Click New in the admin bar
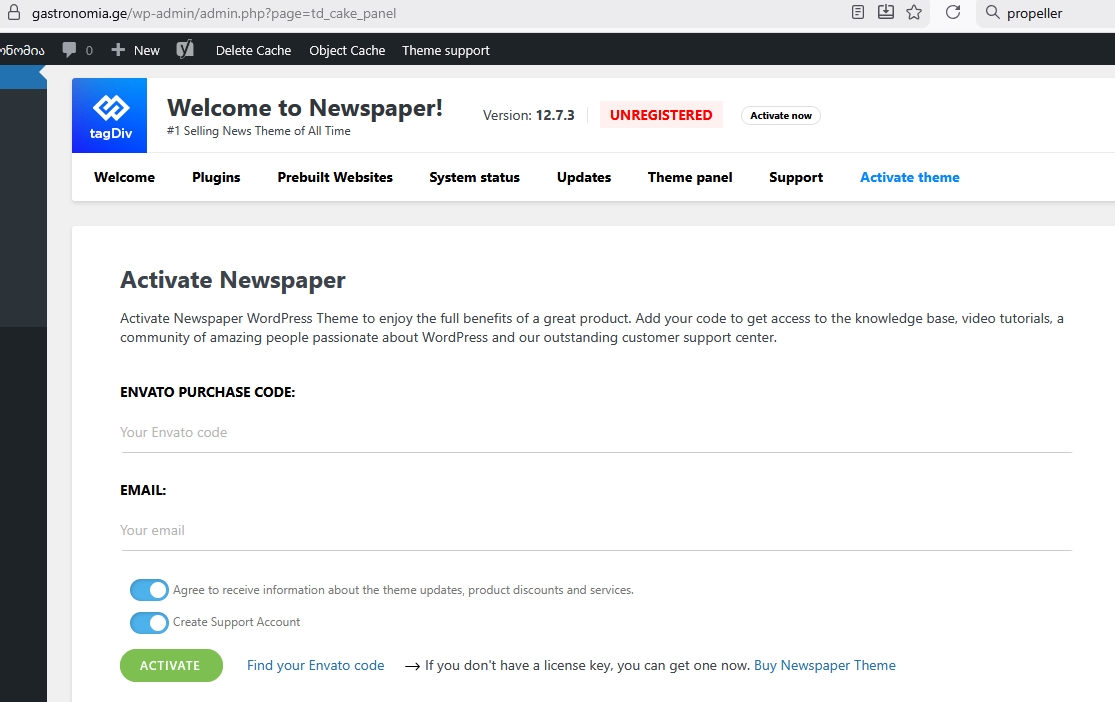Image resolution: width=1115 pixels, height=702 pixels. [x=146, y=50]
